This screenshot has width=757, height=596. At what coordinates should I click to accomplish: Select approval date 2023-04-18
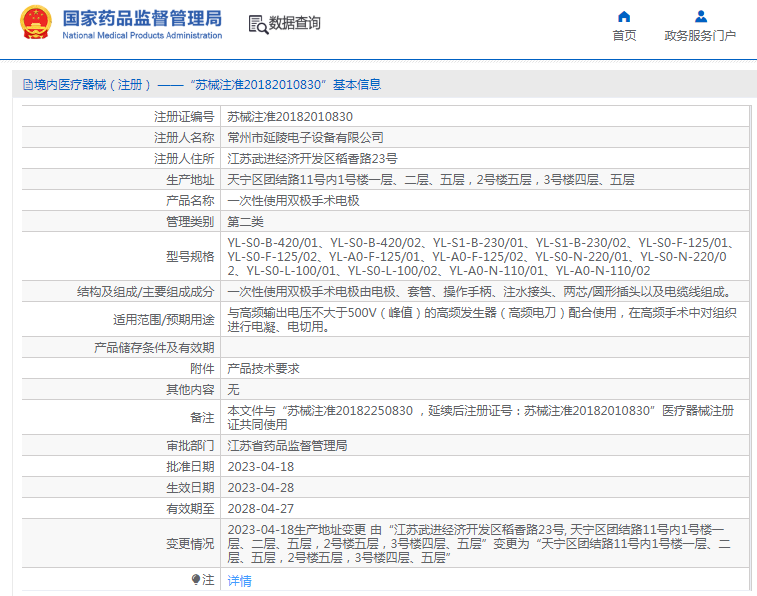[x=261, y=467]
